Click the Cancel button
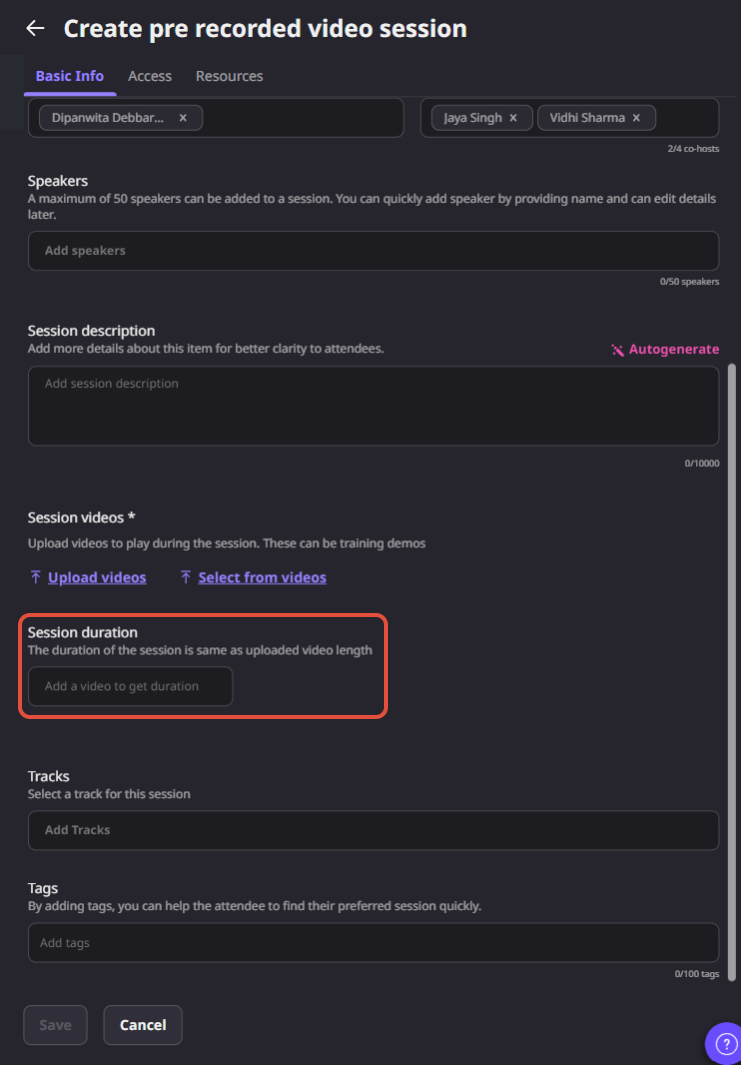Image resolution: width=741 pixels, height=1065 pixels. 143,1025
